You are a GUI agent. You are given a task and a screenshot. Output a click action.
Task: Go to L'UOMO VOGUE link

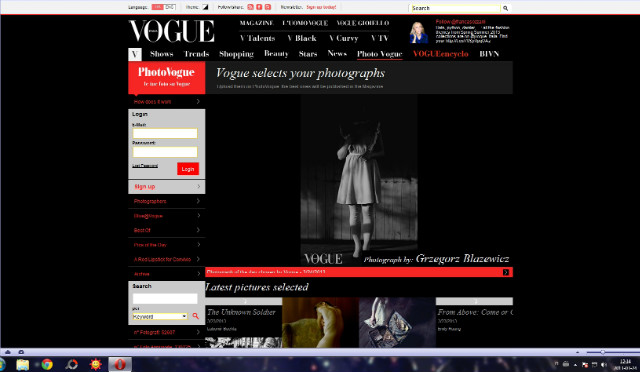pos(305,23)
